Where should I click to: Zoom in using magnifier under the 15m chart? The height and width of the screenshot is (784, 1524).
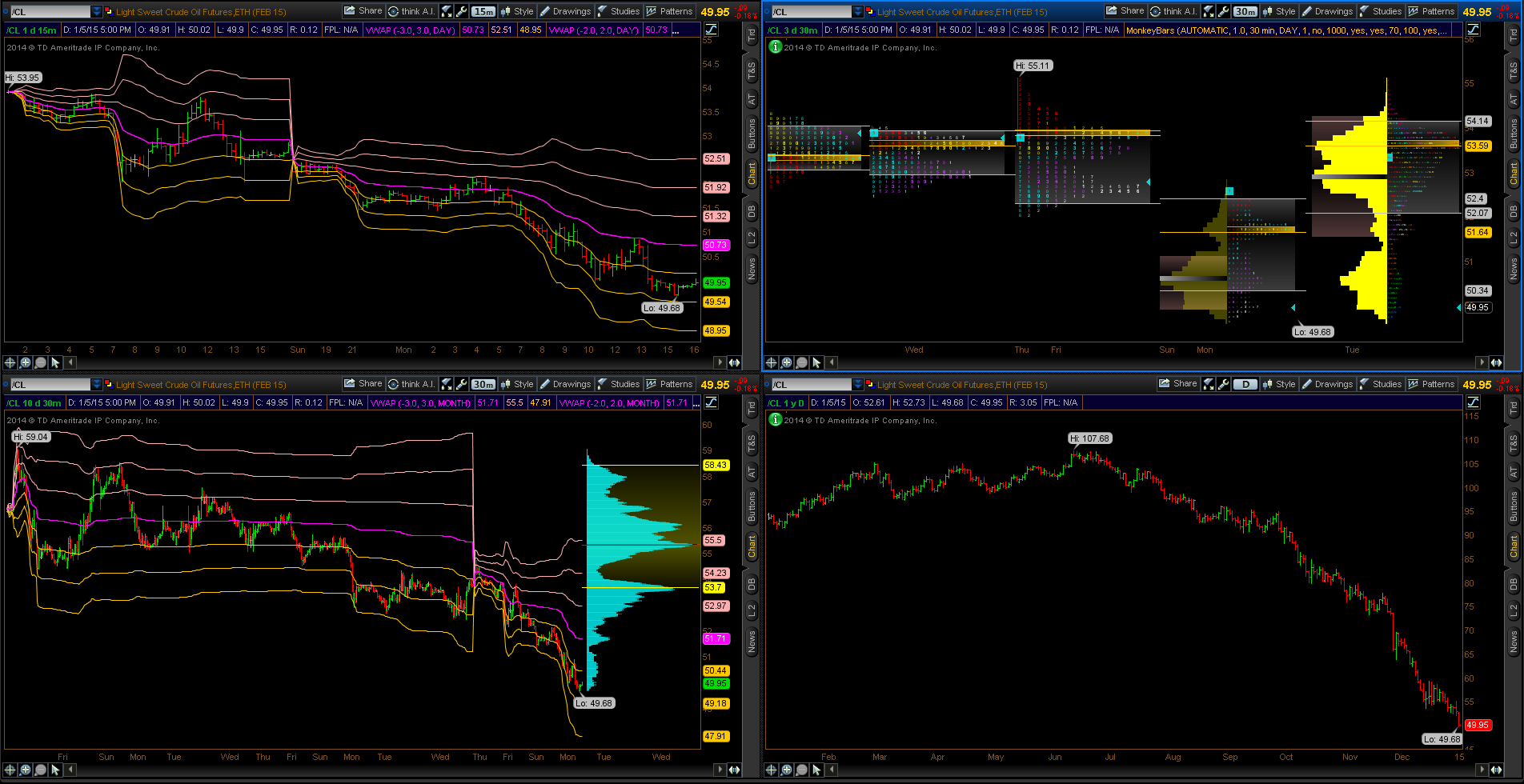[26, 362]
